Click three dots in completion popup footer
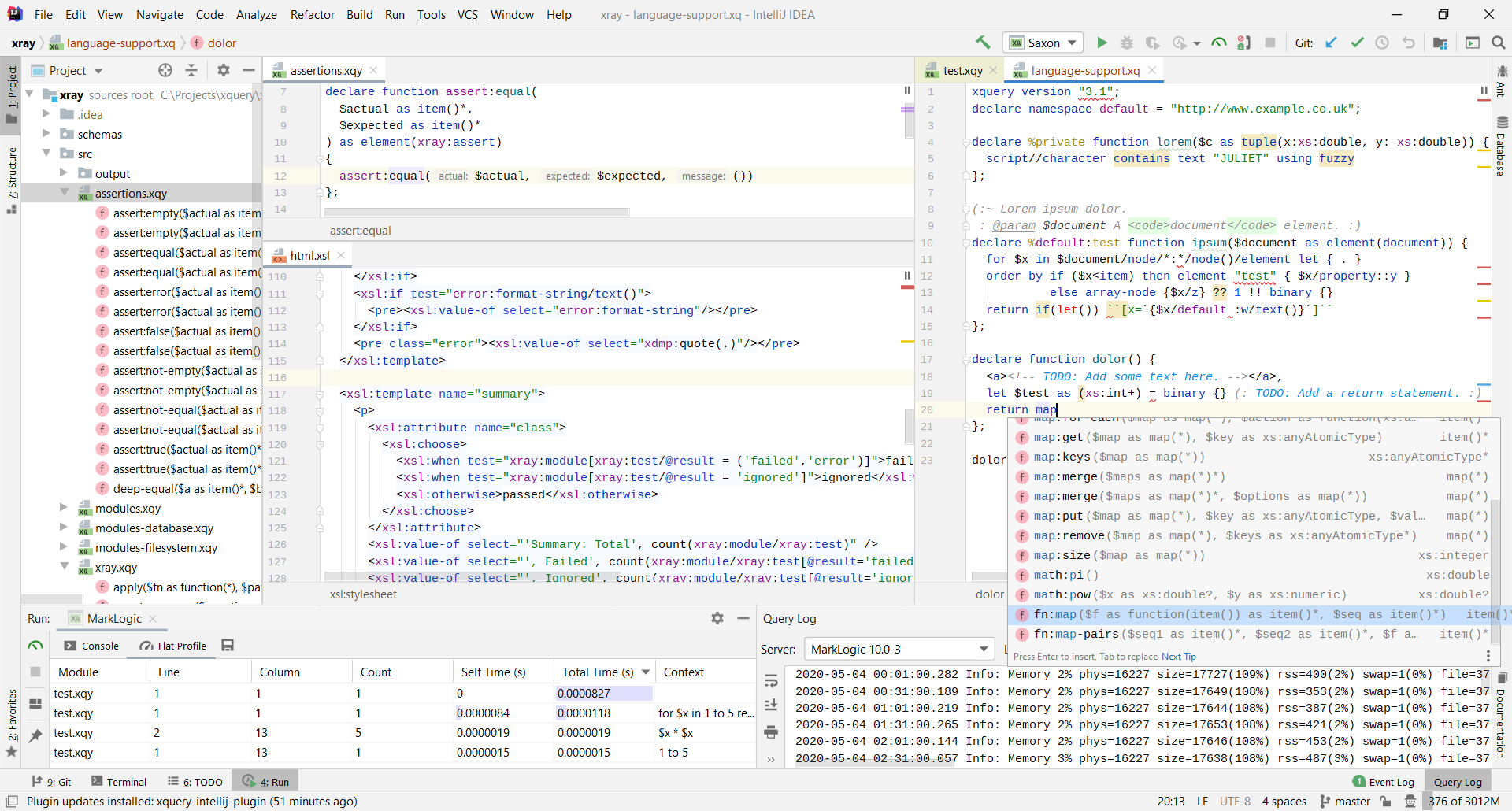The height and width of the screenshot is (811, 1512). click(x=1488, y=656)
